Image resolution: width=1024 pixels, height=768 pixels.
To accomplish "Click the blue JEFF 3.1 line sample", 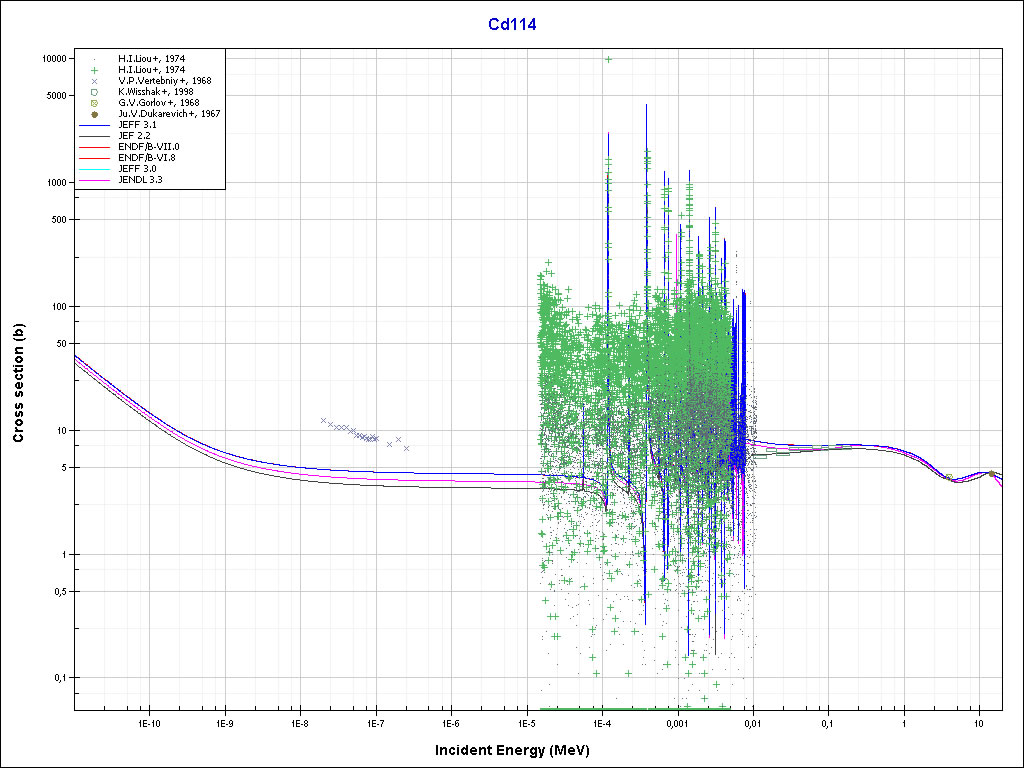I will pos(94,125).
